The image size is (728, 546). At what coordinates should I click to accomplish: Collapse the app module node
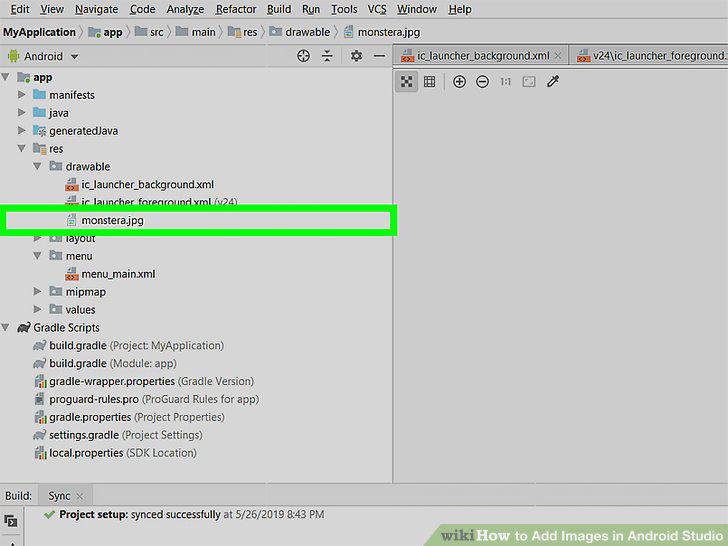click(x=6, y=77)
